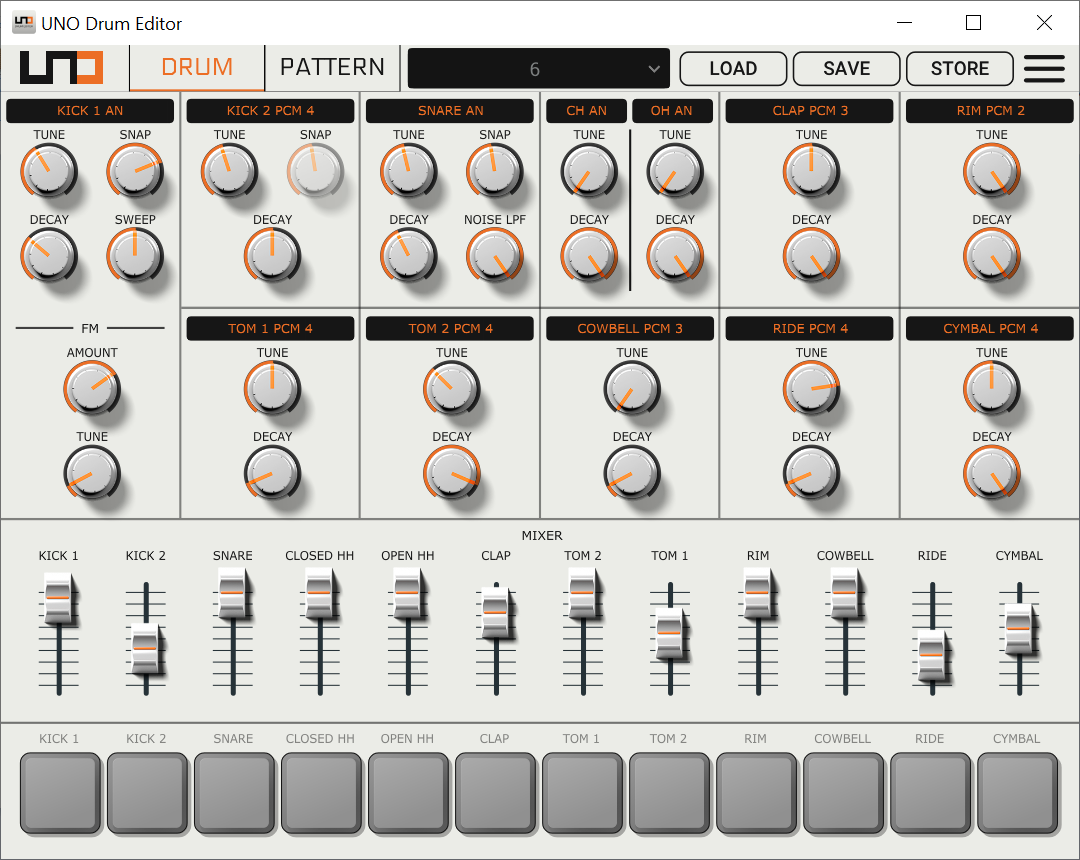Click the SAVE button
Screen dimensions: 1080x860
tap(846, 68)
